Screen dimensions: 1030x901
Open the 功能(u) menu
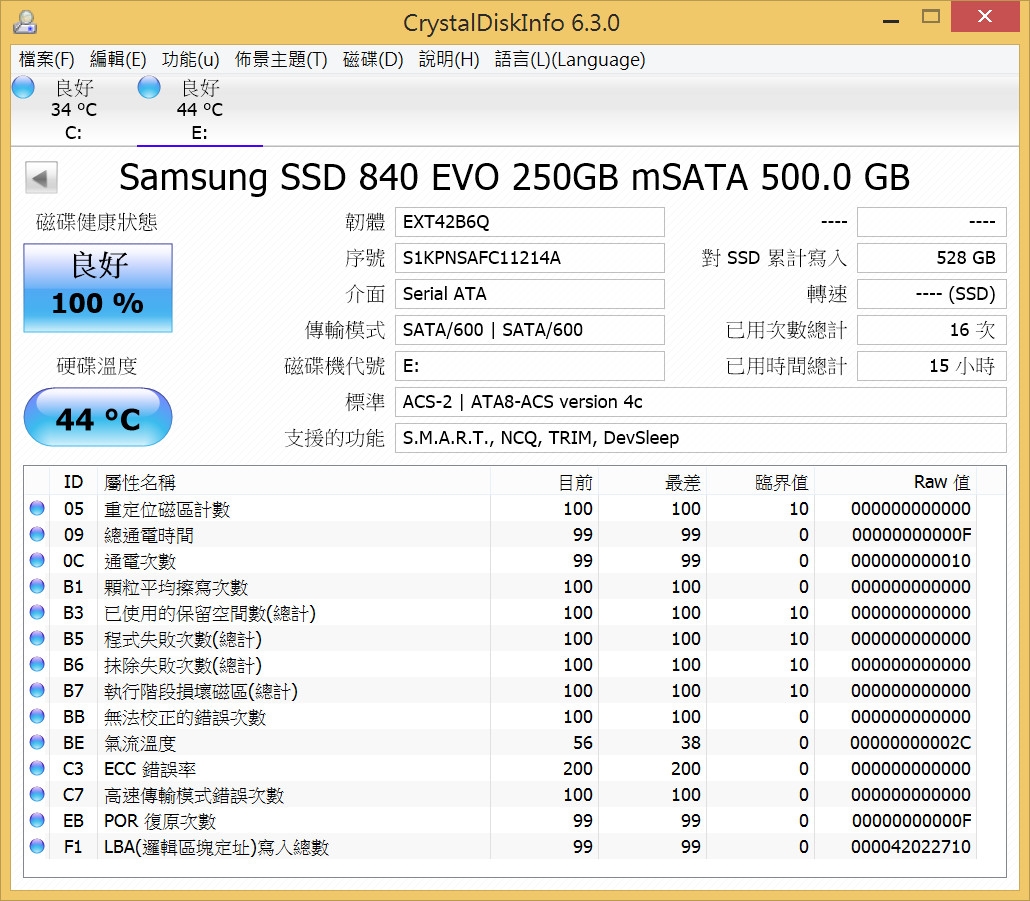190,60
